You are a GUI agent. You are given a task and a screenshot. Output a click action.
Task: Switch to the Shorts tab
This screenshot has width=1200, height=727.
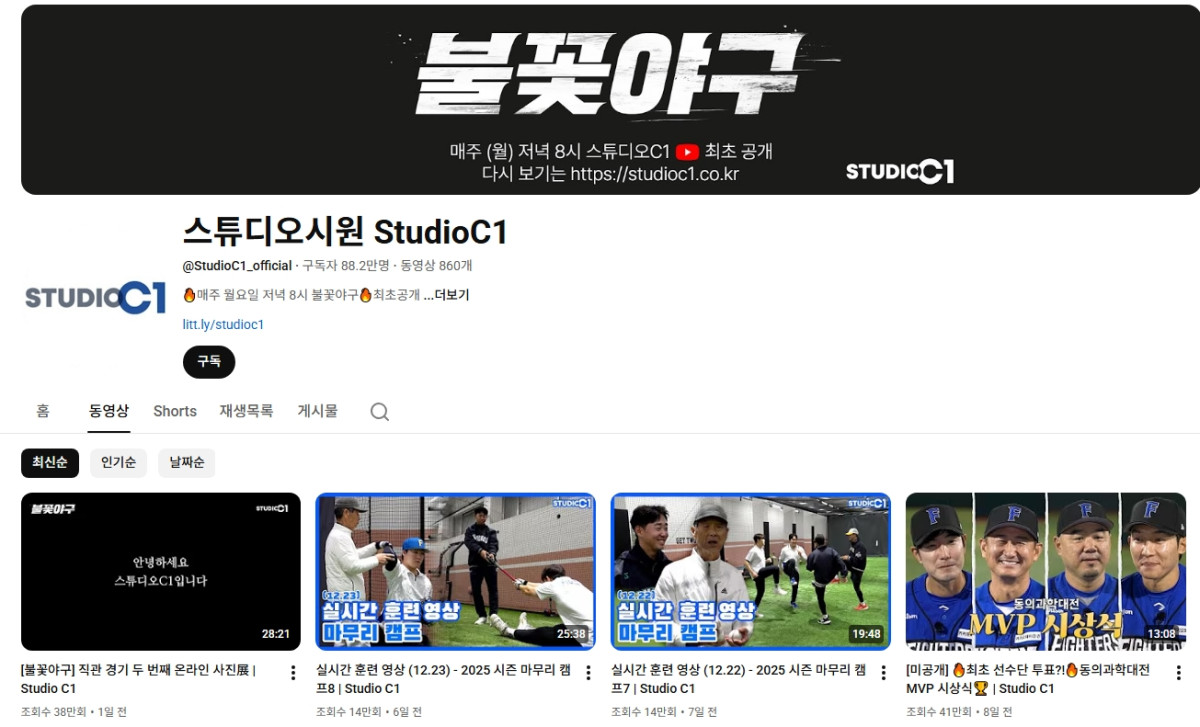[174, 411]
